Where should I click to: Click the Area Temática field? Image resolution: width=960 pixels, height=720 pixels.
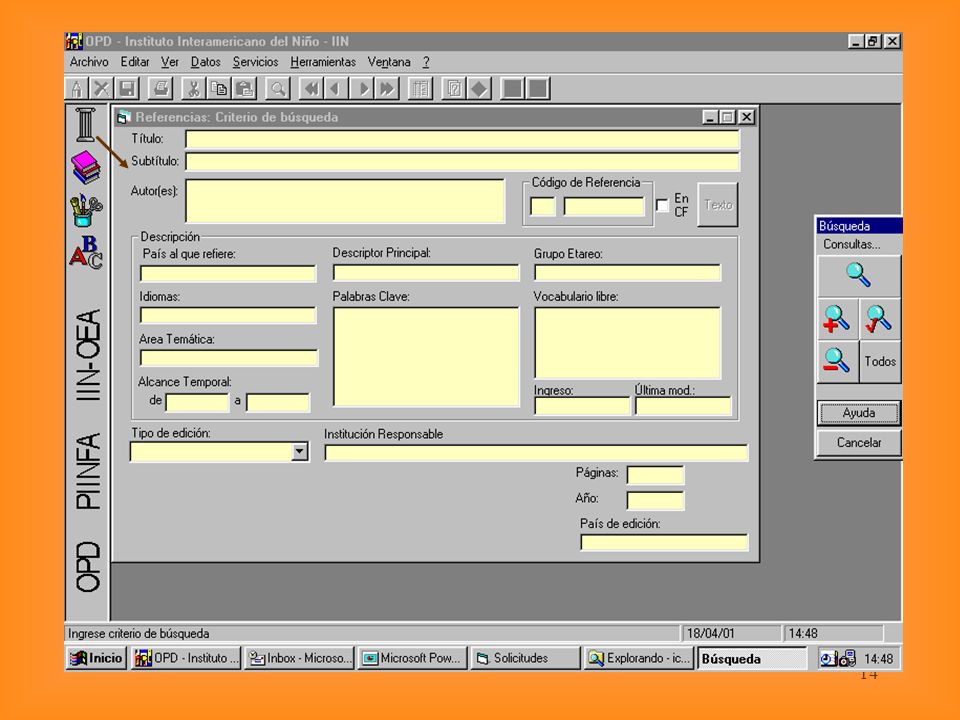tap(229, 358)
